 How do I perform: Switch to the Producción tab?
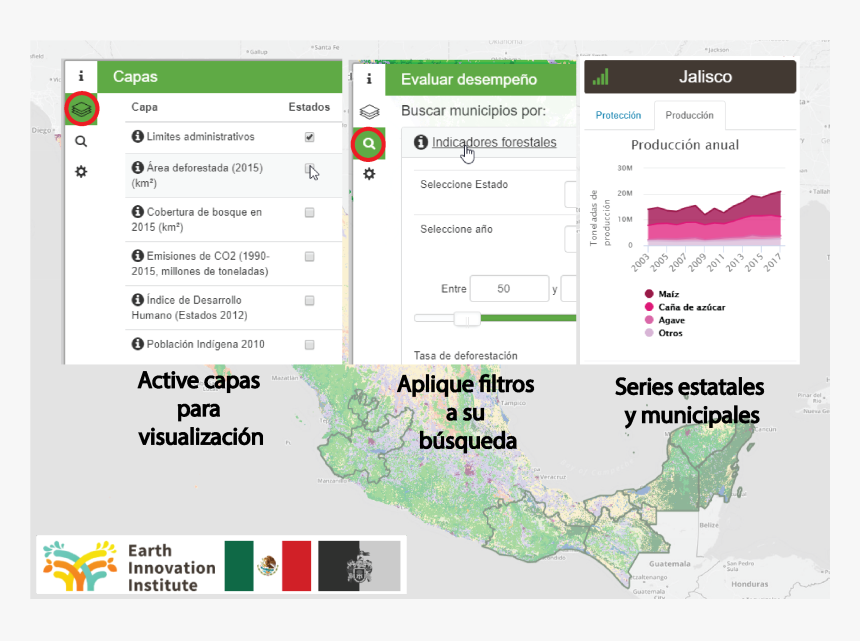689,115
